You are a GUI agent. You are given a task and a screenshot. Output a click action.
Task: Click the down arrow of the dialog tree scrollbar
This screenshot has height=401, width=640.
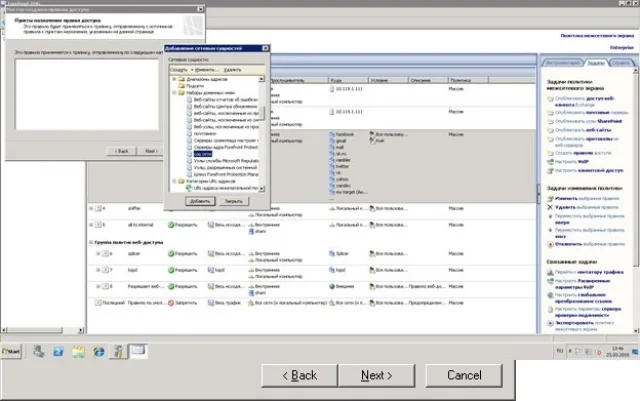pos(262,189)
